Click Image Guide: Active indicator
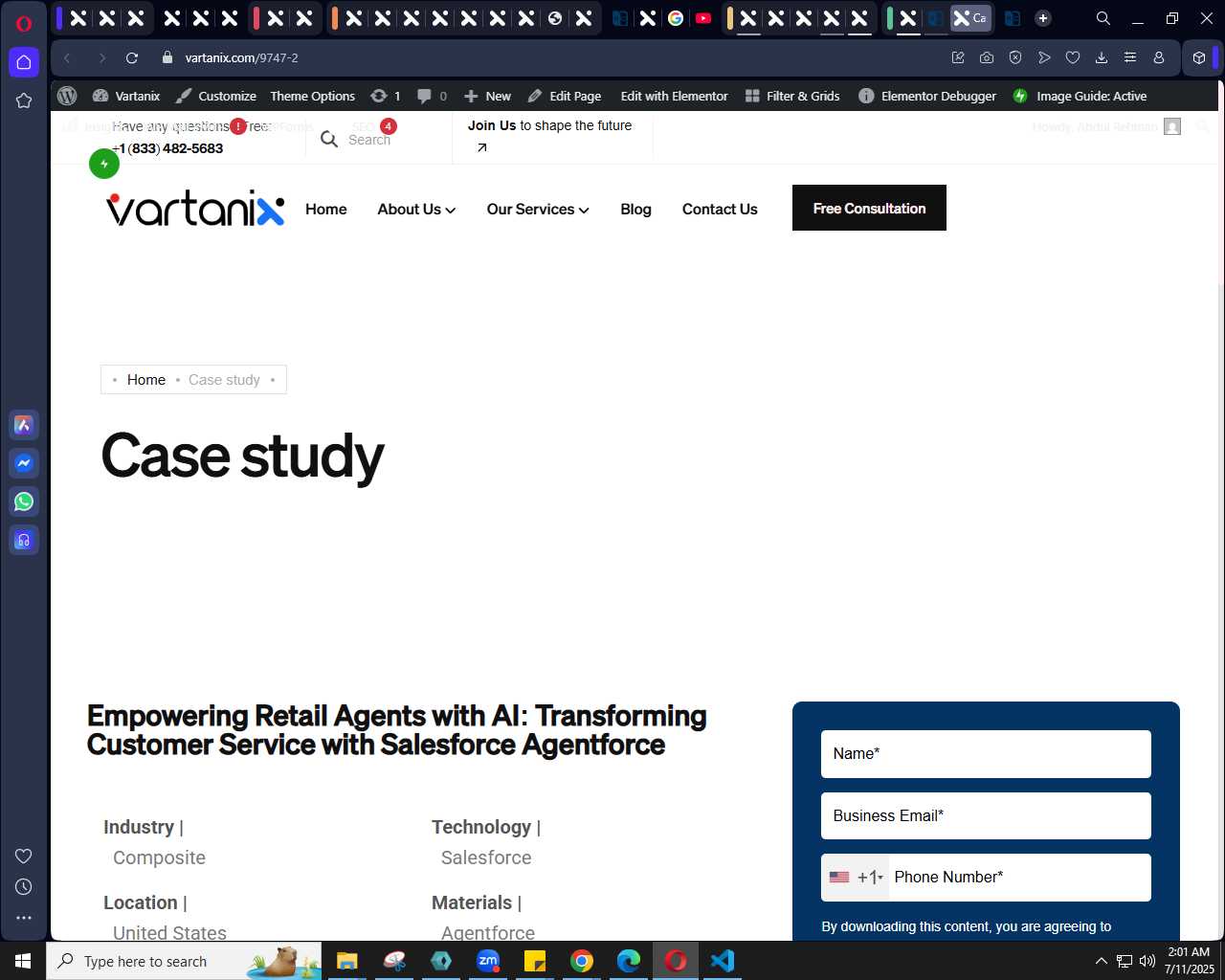 click(x=1080, y=96)
